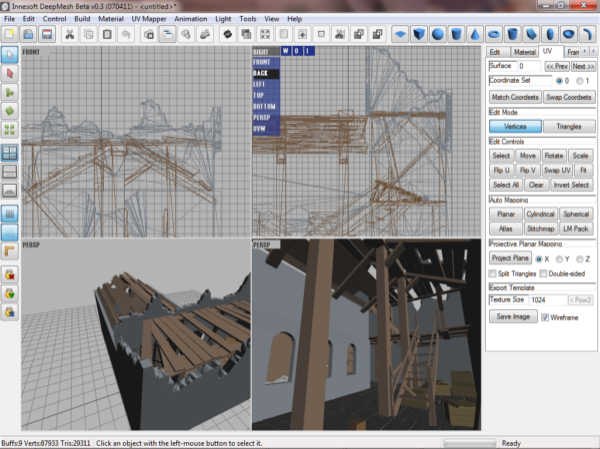Click the Save disk icon in toolbar
This screenshot has width=600, height=449.
pyautogui.click(x=49, y=33)
